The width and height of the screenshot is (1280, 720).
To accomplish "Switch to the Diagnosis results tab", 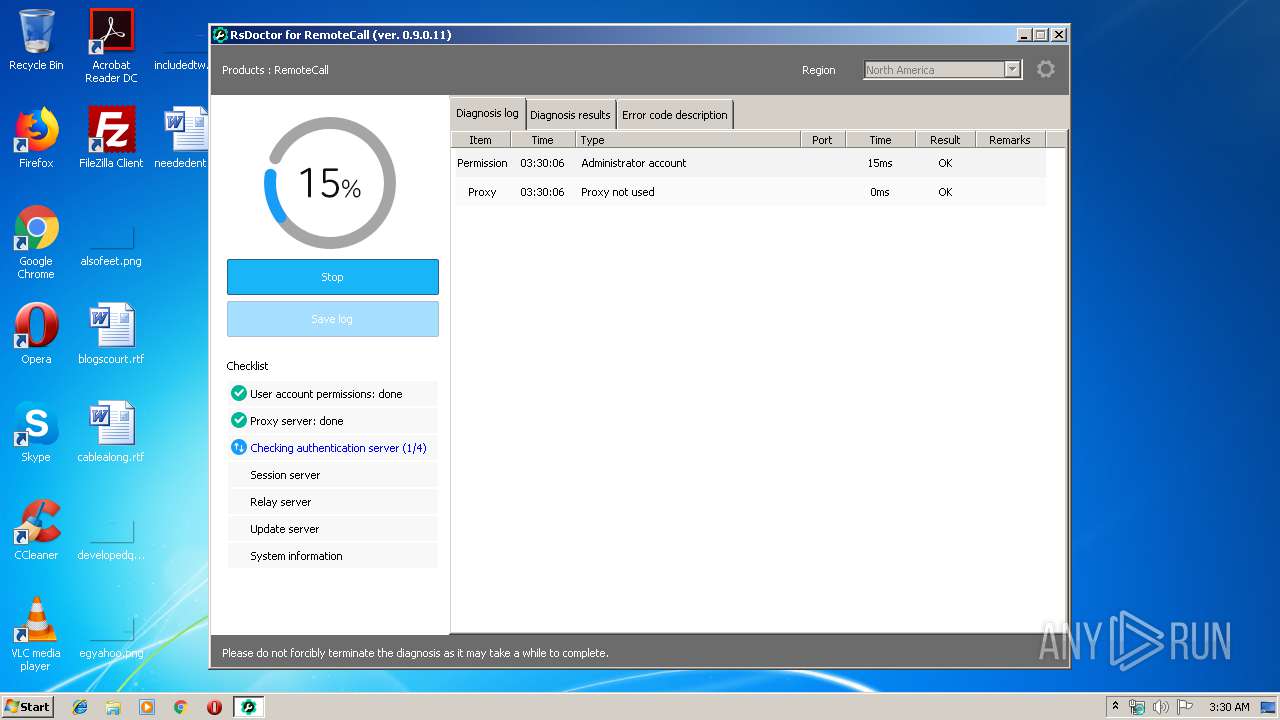I will point(570,114).
